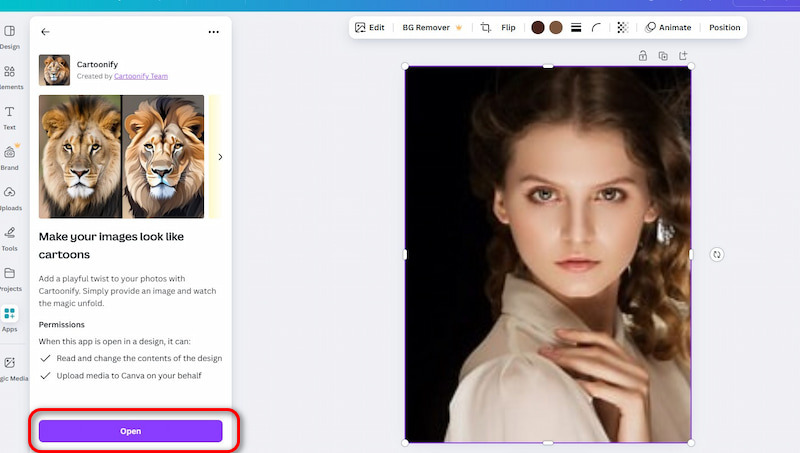
Task: Open the Tools sidebar tab
Action: 10,239
